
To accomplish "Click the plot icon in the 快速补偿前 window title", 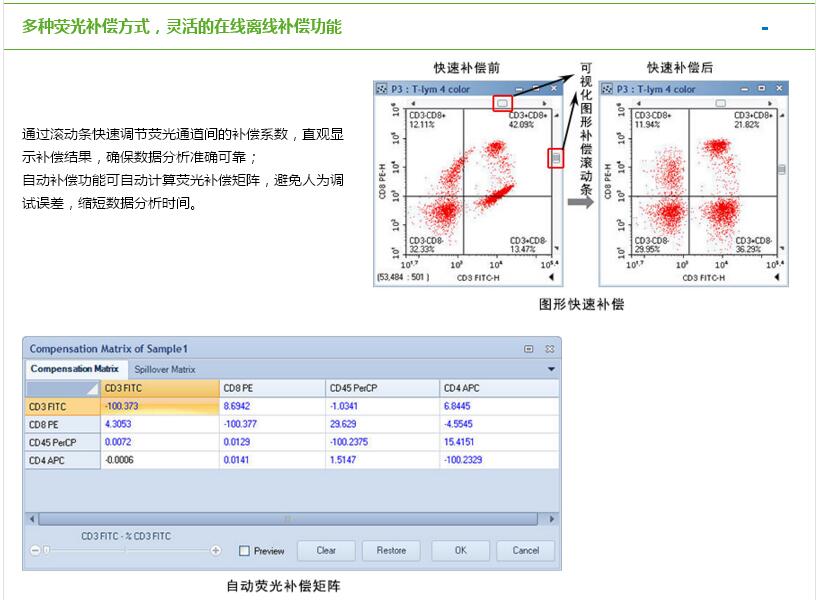I will [x=382, y=89].
